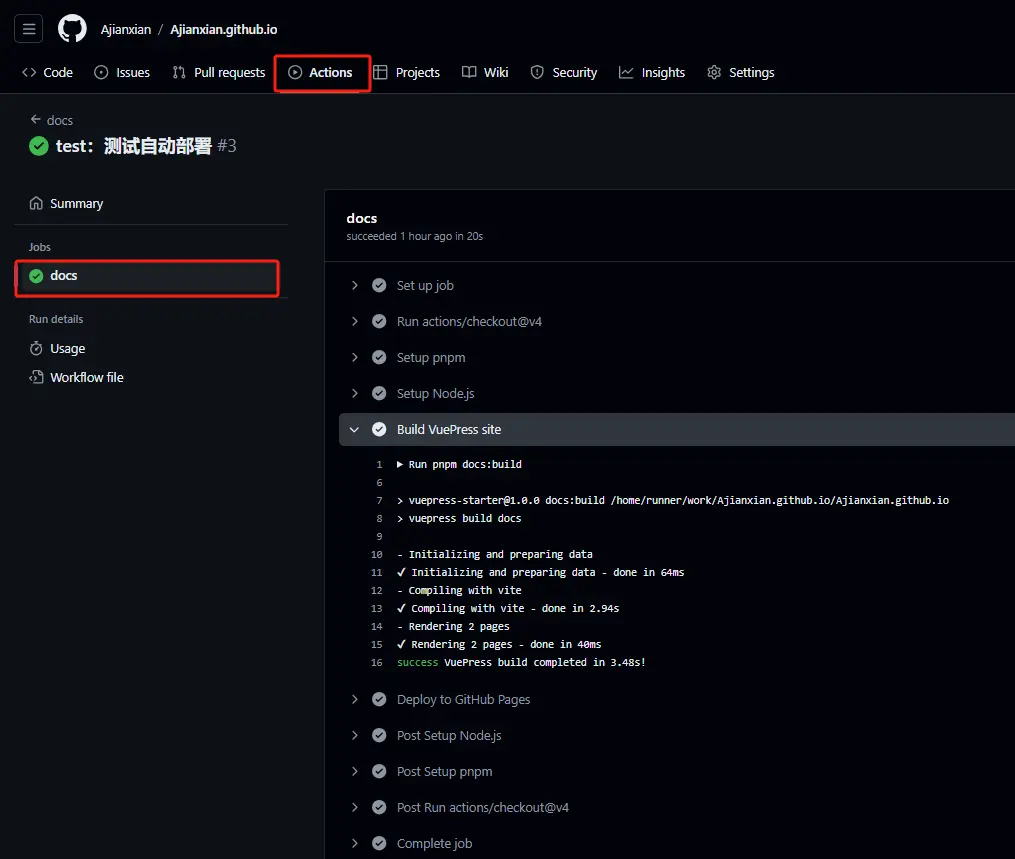Click the Actions play icon
The image size is (1015, 859).
point(295,73)
